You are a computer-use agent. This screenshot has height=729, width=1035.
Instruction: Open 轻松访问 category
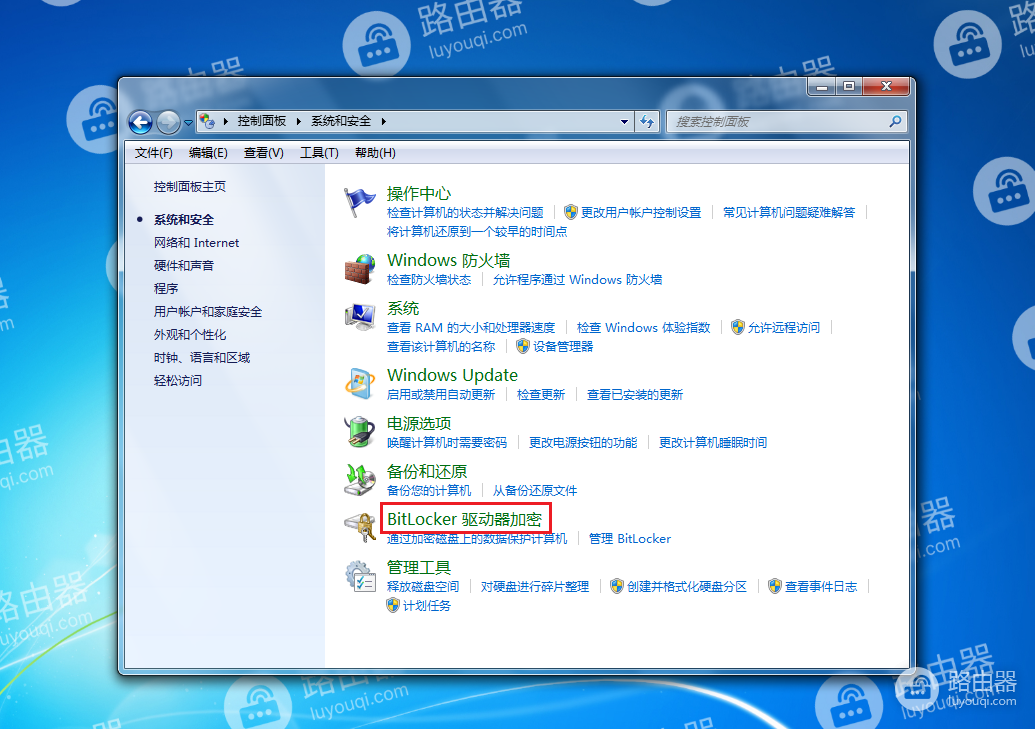point(178,380)
